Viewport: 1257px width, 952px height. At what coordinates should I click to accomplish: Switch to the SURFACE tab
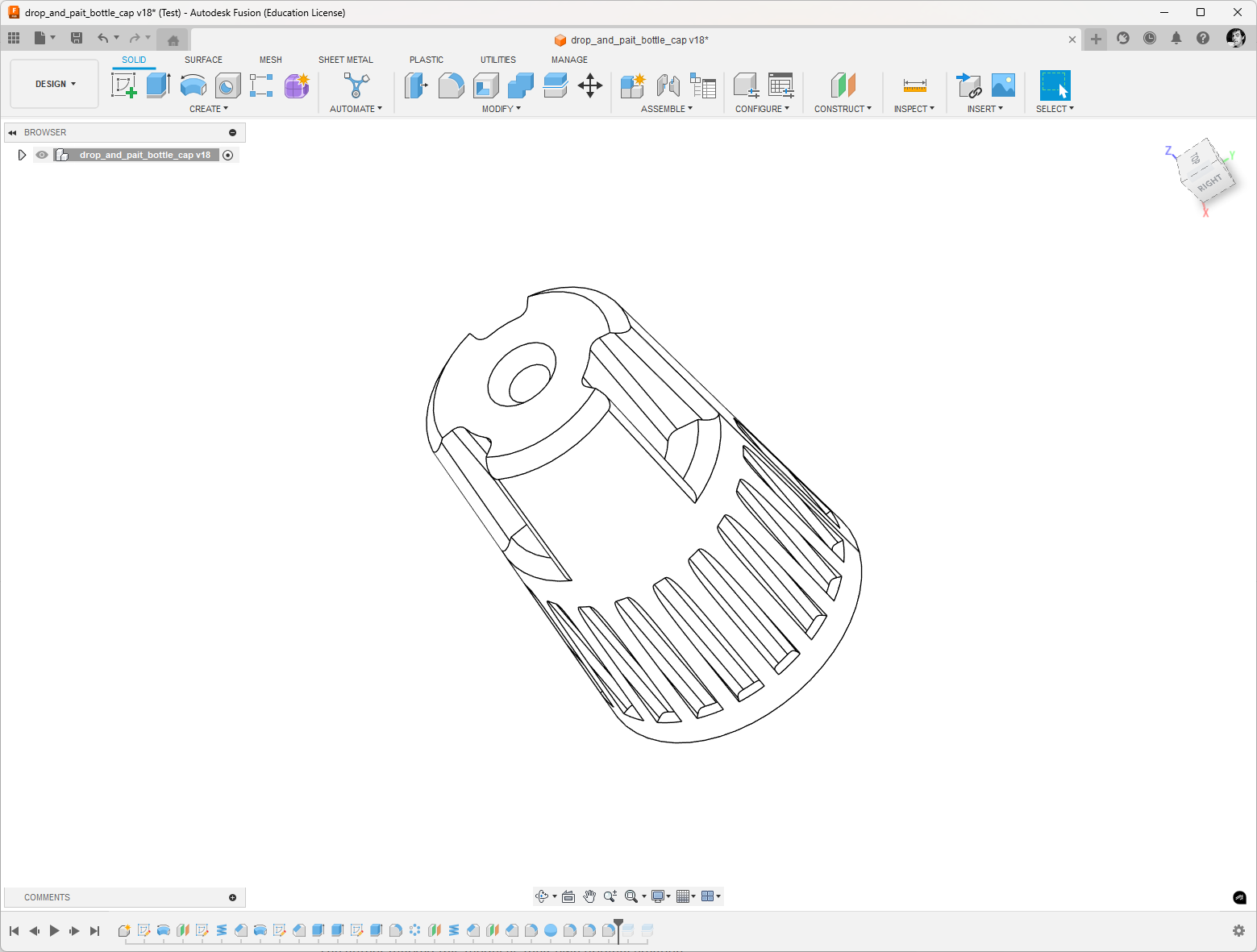(203, 60)
